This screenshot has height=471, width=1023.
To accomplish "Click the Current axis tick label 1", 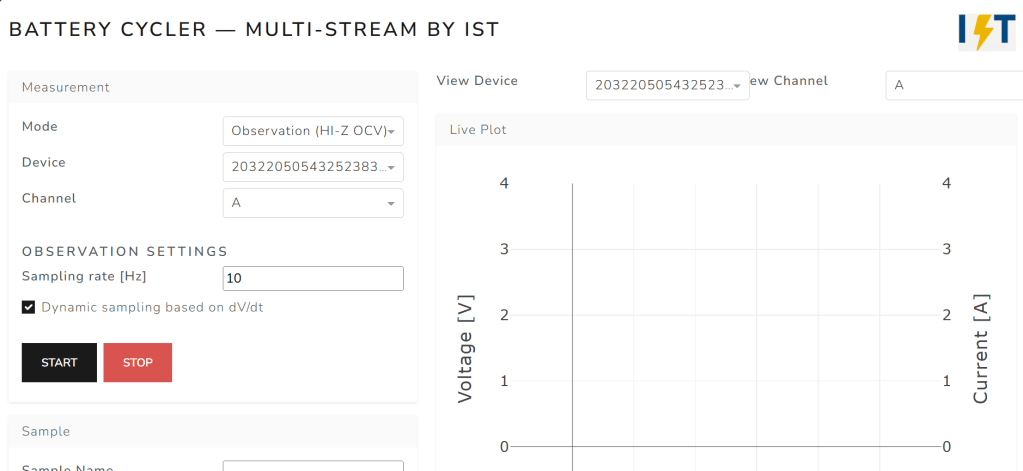I will point(946,381).
